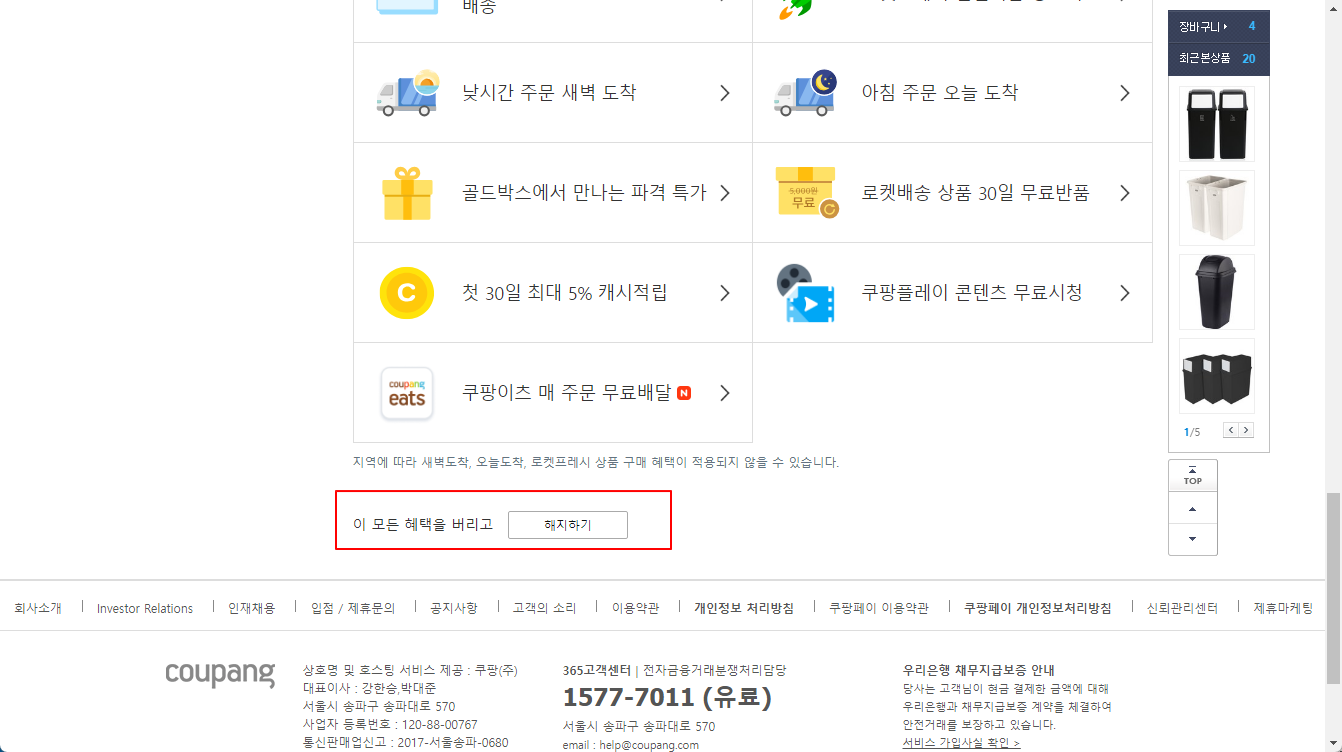Open Investor Relations footer link
This screenshot has height=752, width=1342.
(145, 608)
